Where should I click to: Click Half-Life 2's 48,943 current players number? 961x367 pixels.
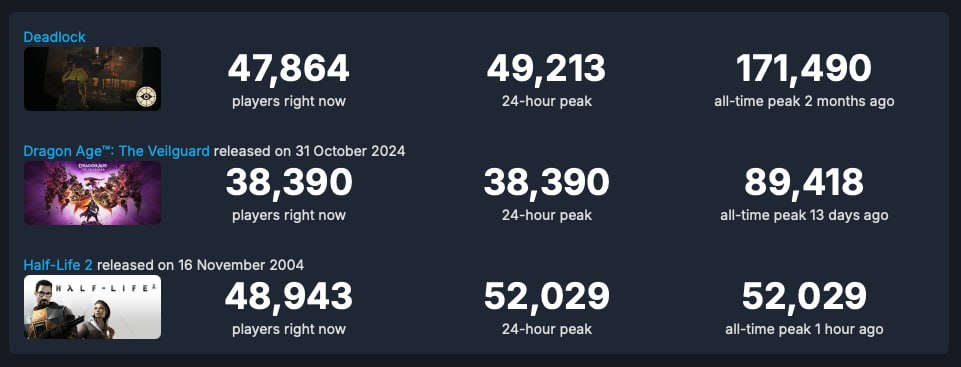click(x=289, y=296)
